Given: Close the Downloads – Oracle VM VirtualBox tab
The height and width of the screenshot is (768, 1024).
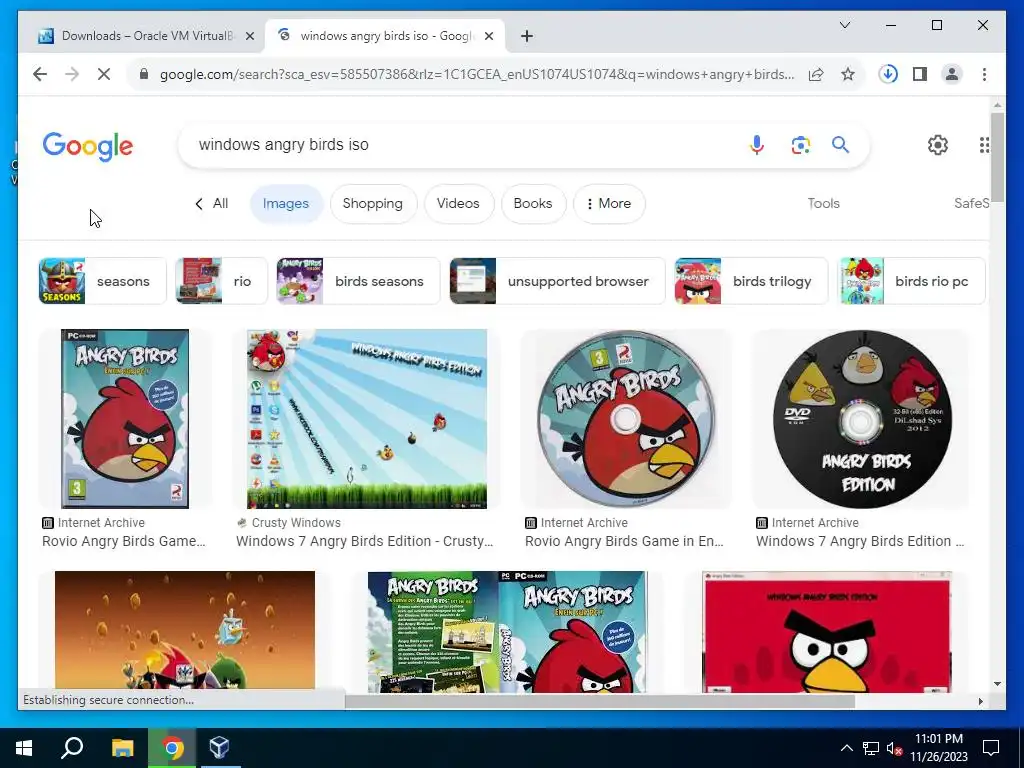Looking at the screenshot, I should (249, 36).
